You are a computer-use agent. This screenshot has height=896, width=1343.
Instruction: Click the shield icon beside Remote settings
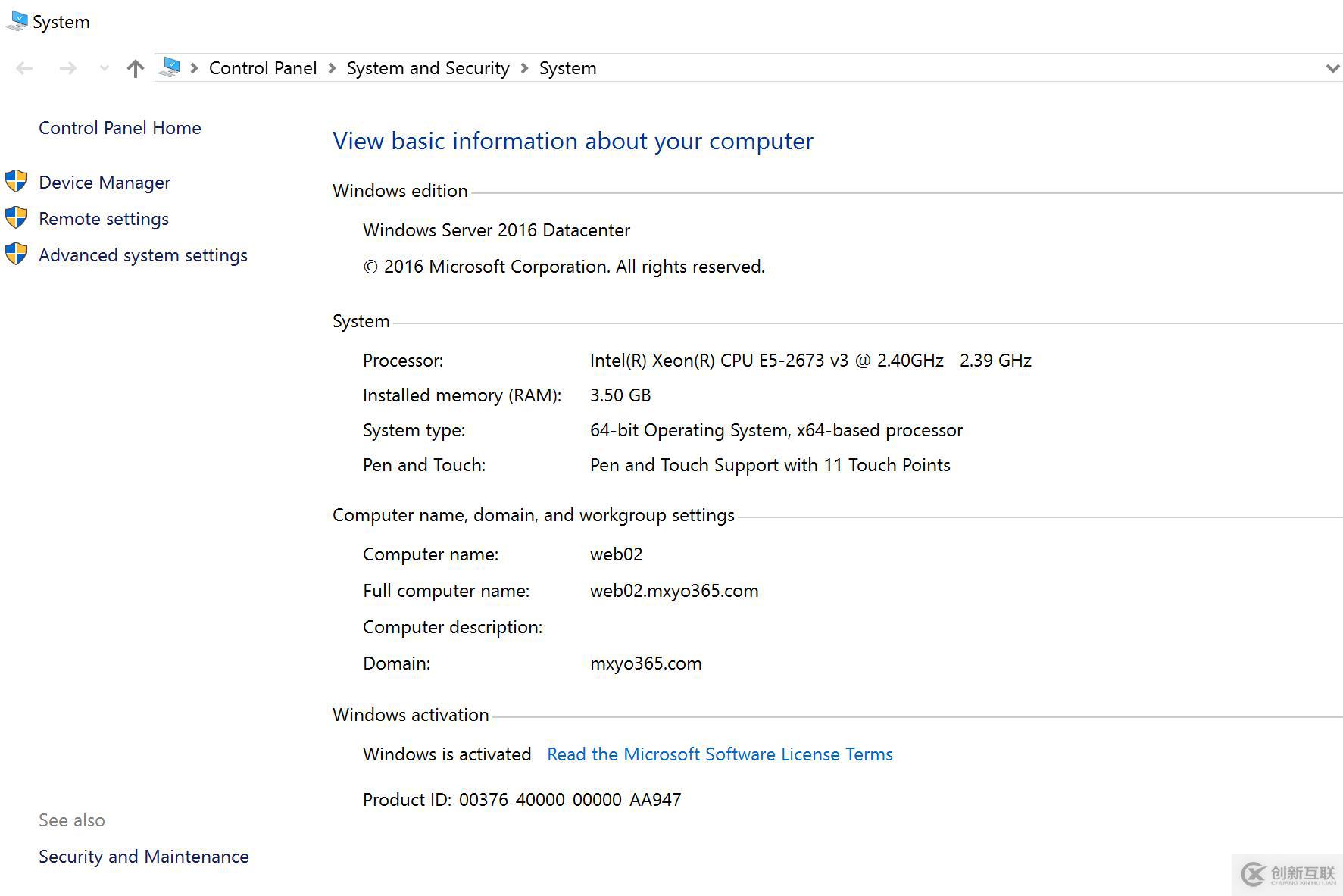click(16, 218)
